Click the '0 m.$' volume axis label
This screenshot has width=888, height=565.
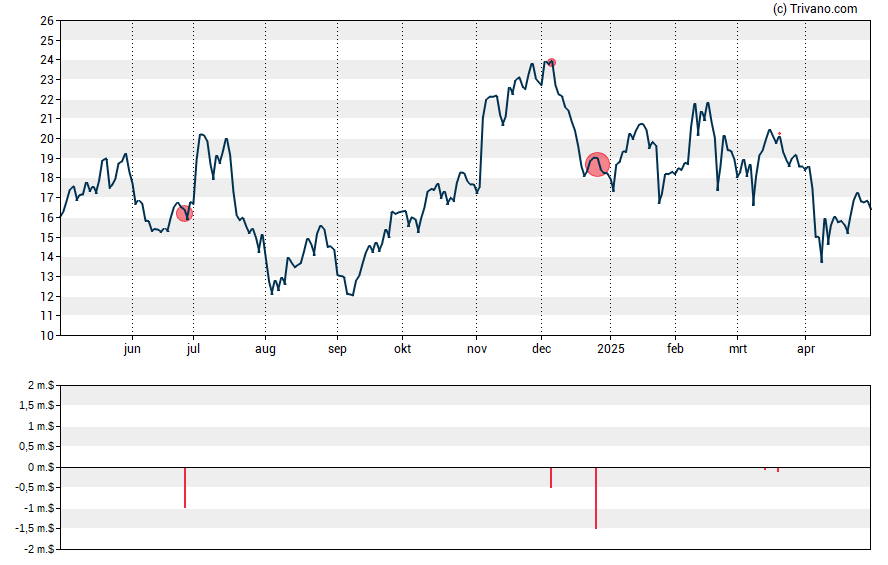(x=41, y=467)
